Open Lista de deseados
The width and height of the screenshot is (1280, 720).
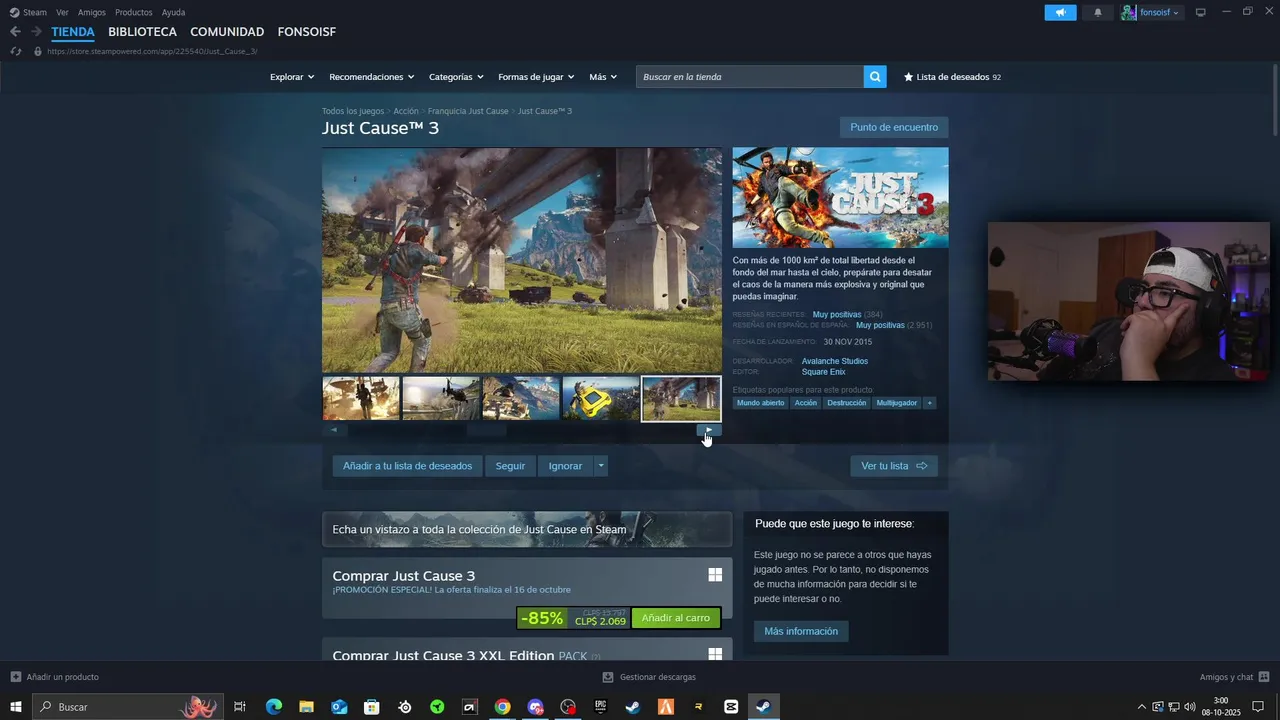pyautogui.click(x=952, y=77)
